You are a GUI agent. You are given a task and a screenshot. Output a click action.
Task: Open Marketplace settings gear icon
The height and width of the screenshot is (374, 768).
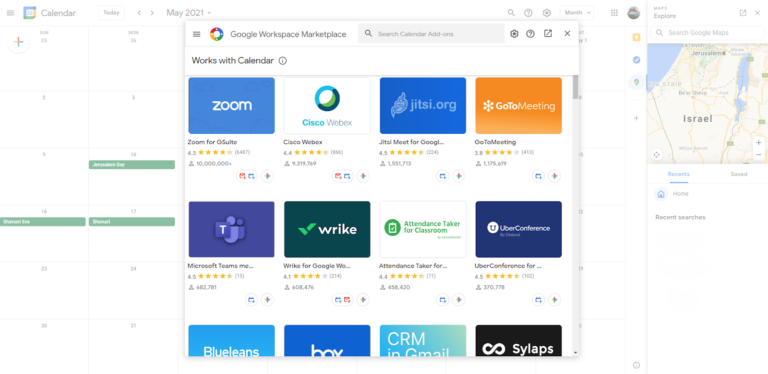(514, 34)
